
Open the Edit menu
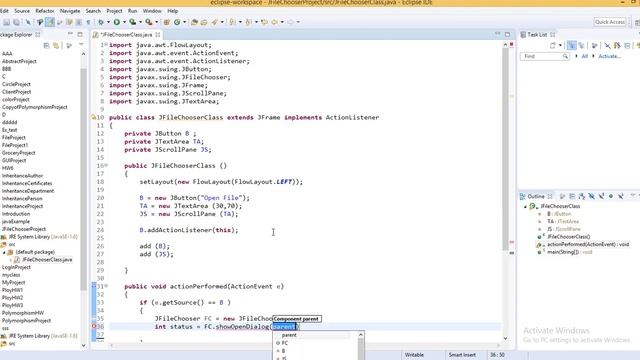click(4, 11)
